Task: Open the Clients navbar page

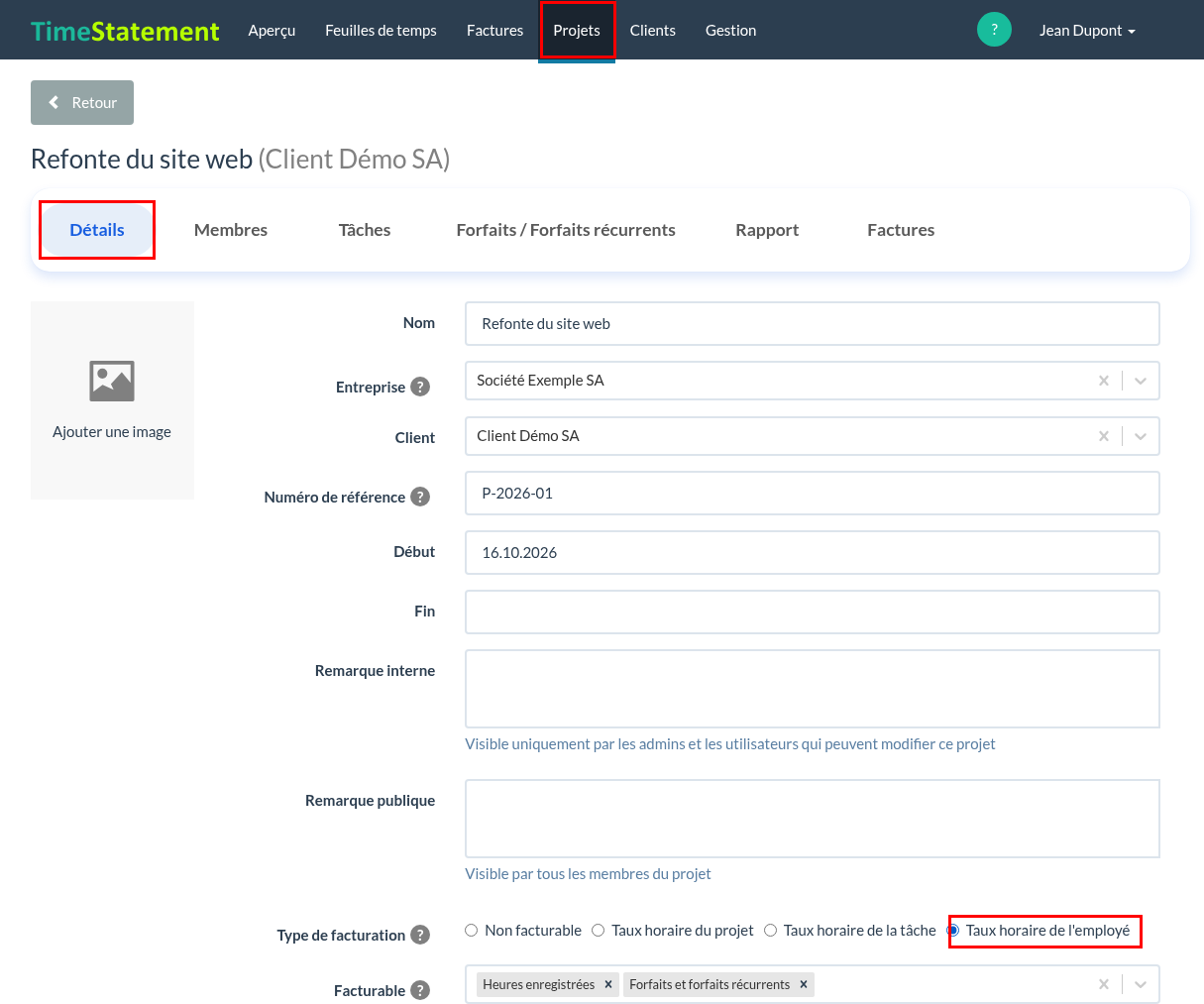Action: [653, 31]
